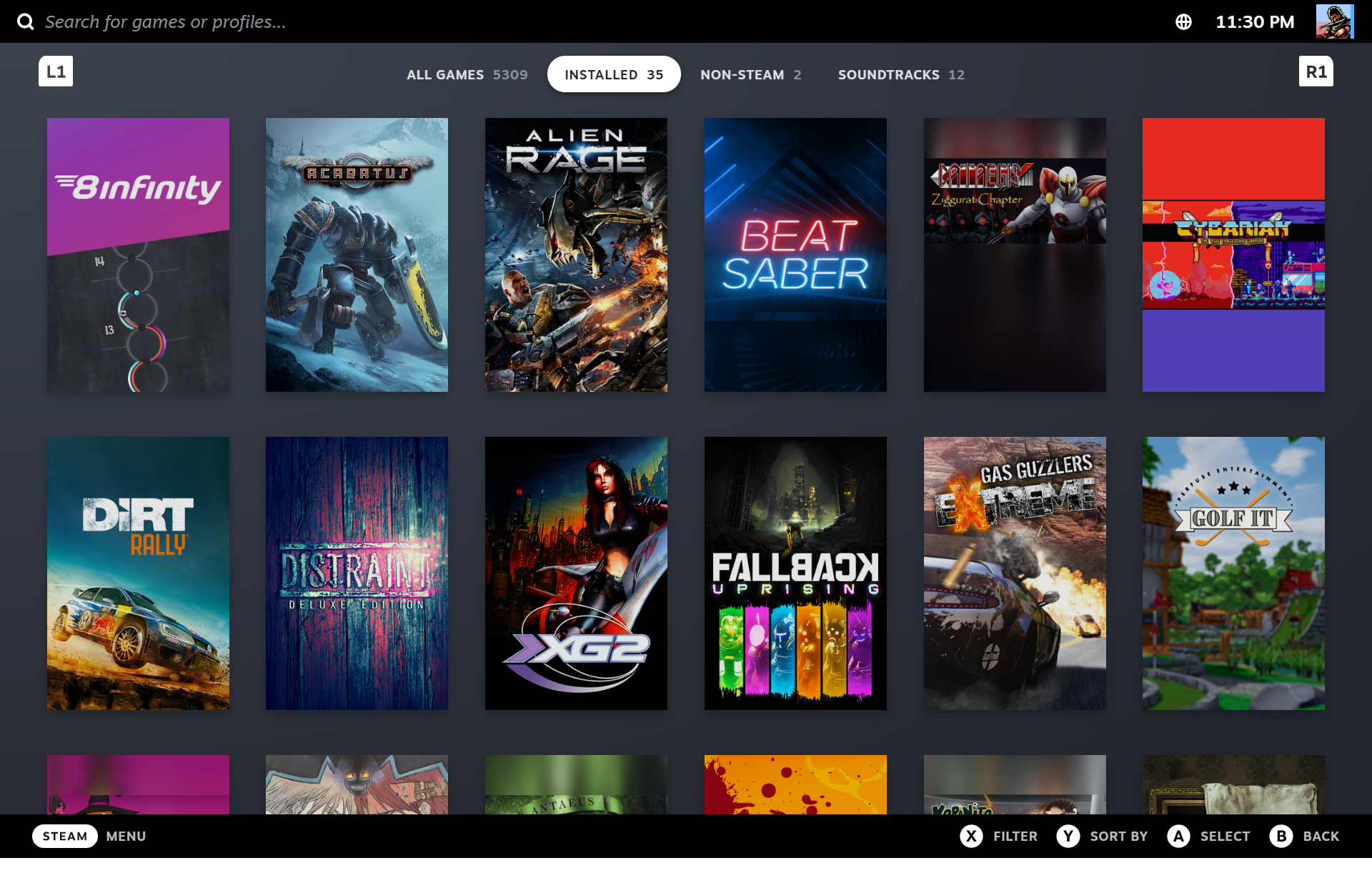The image size is (1372, 873).
Task: Select the partially visible Antaeus tile
Action: [576, 784]
